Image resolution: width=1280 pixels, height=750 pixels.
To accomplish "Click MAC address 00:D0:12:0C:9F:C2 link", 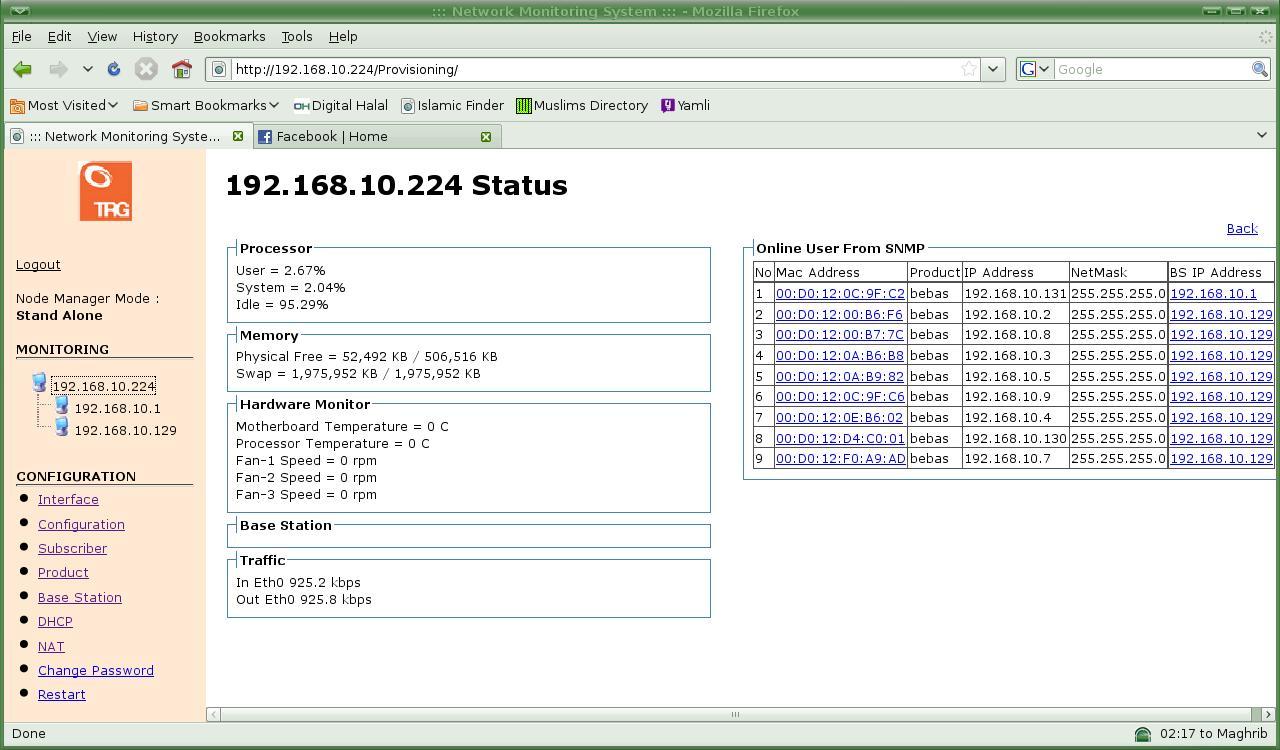I will (x=840, y=294).
